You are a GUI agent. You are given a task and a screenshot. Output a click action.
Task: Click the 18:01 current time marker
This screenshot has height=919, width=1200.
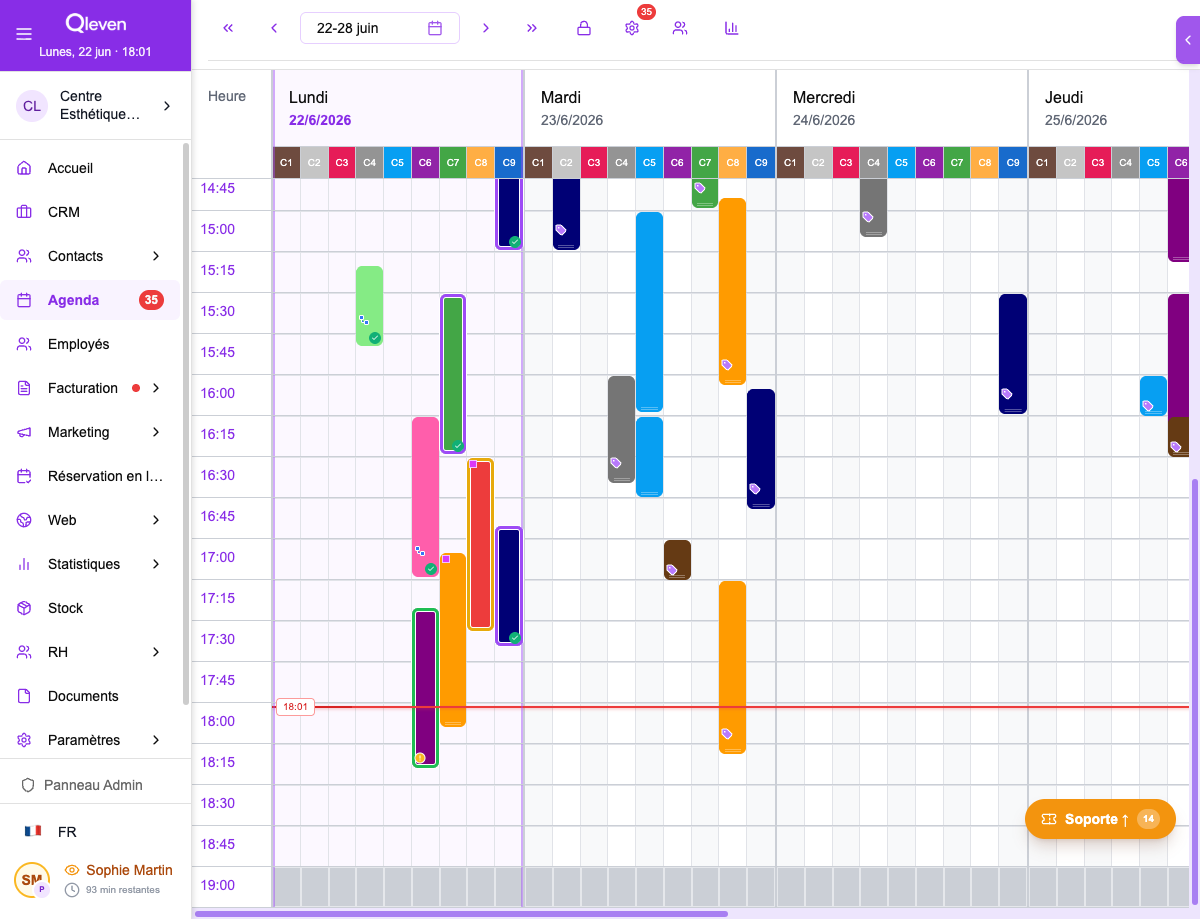[295, 707]
